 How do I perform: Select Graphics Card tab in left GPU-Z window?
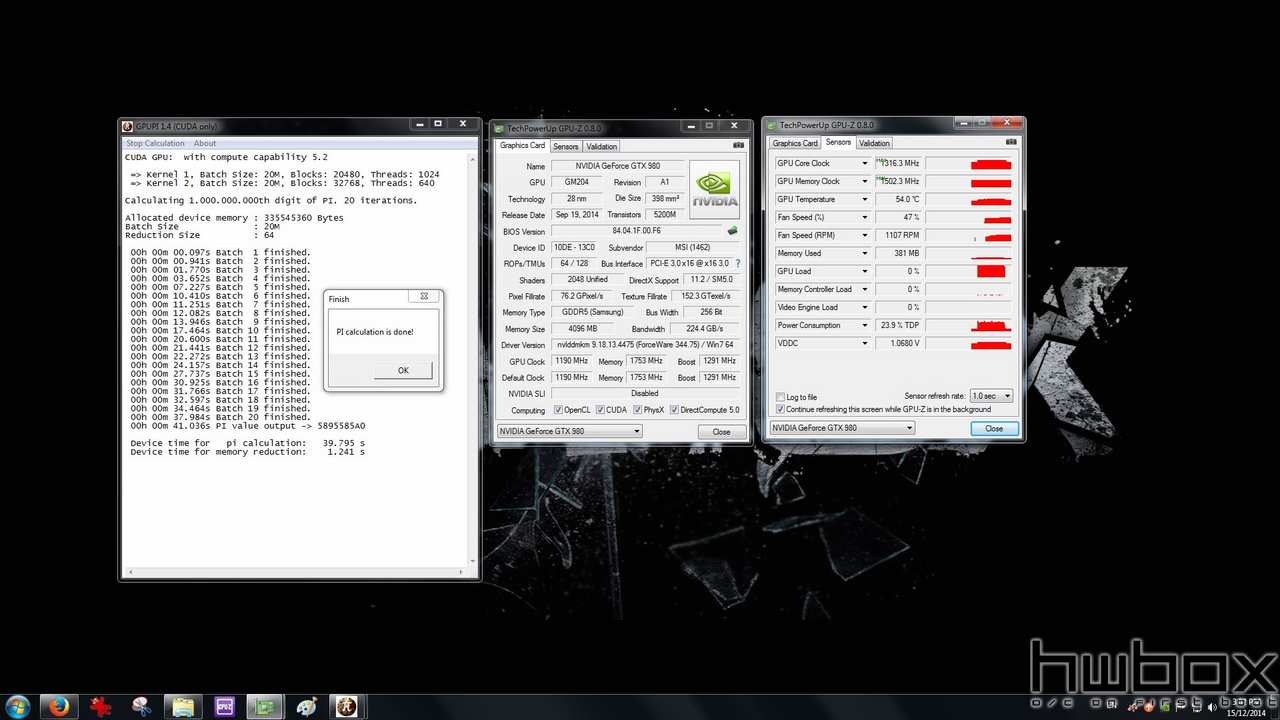(523, 146)
